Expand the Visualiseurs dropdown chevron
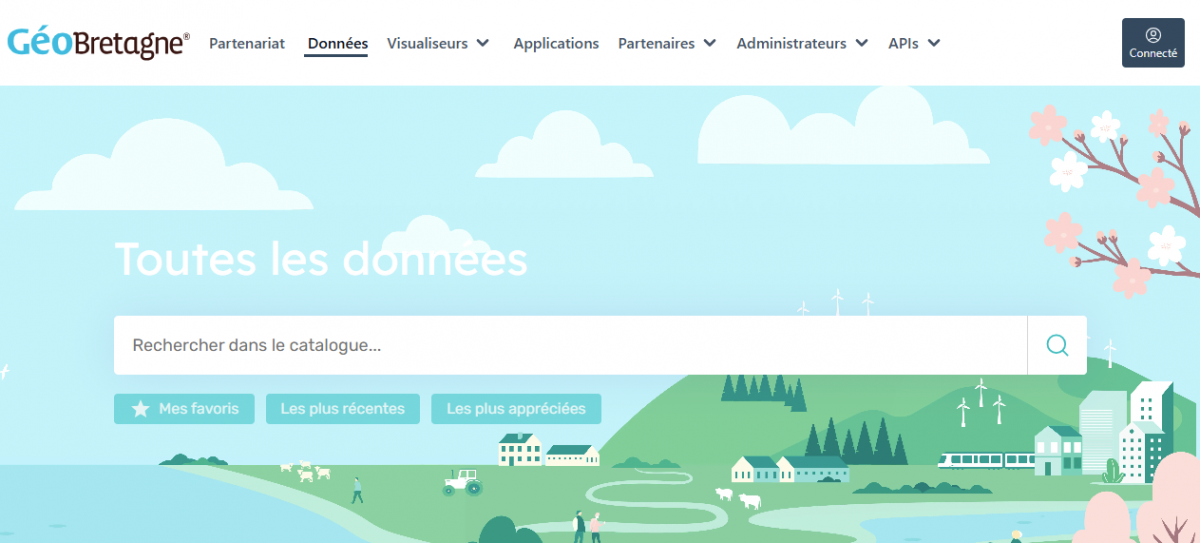 pos(483,43)
